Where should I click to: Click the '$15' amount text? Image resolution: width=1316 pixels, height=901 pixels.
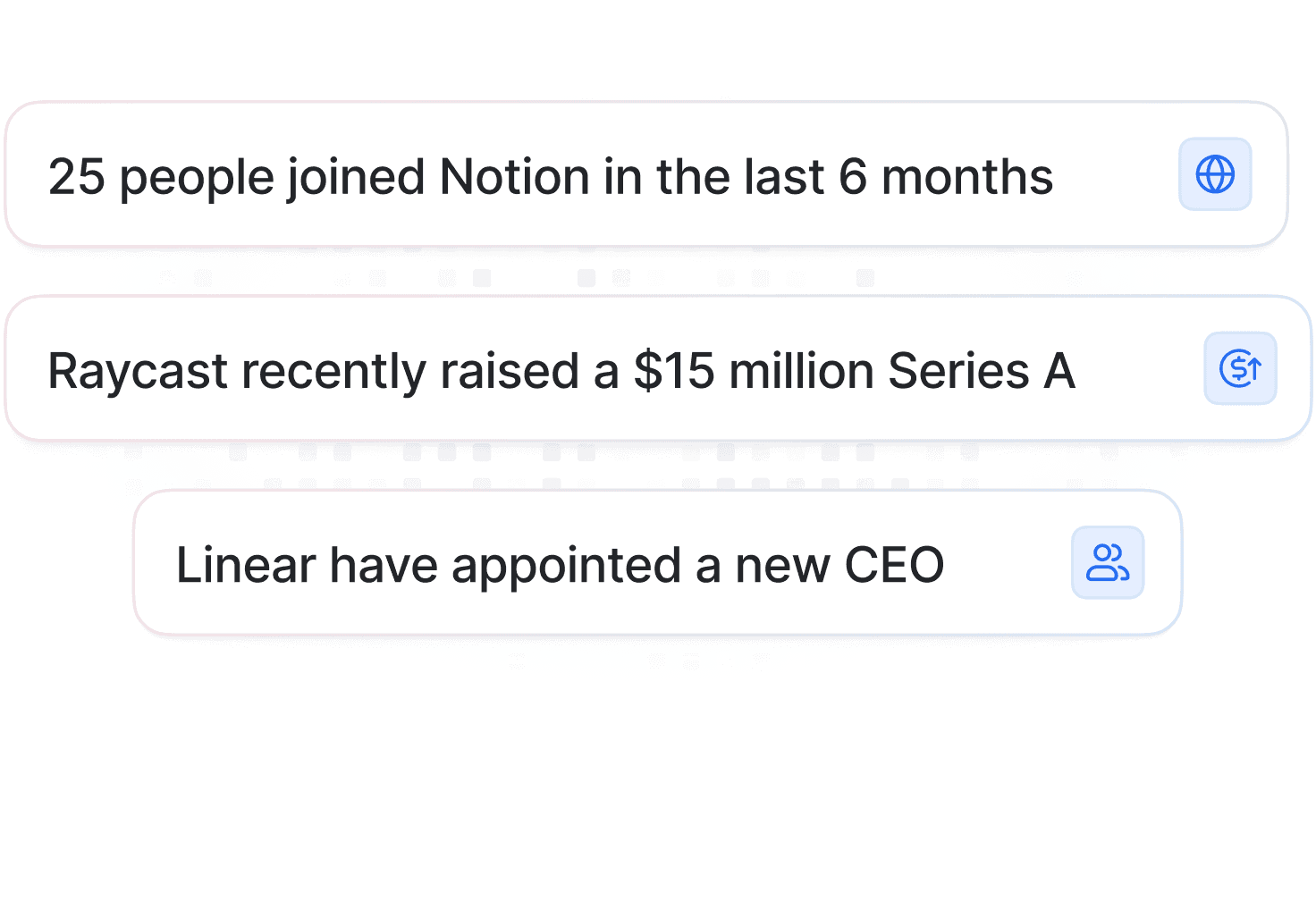674,372
